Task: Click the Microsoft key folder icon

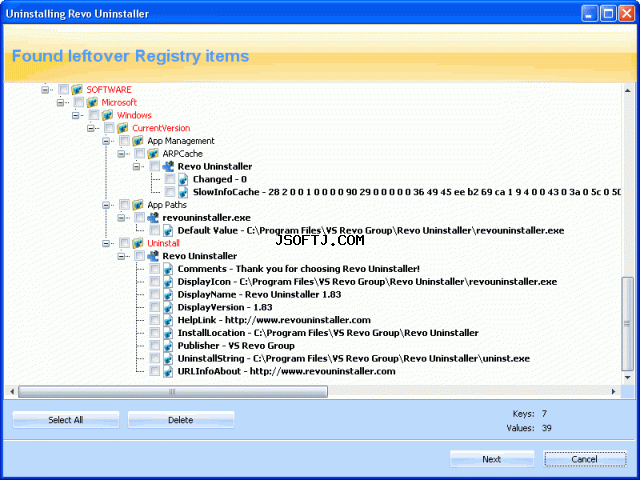Action: [x=92, y=102]
